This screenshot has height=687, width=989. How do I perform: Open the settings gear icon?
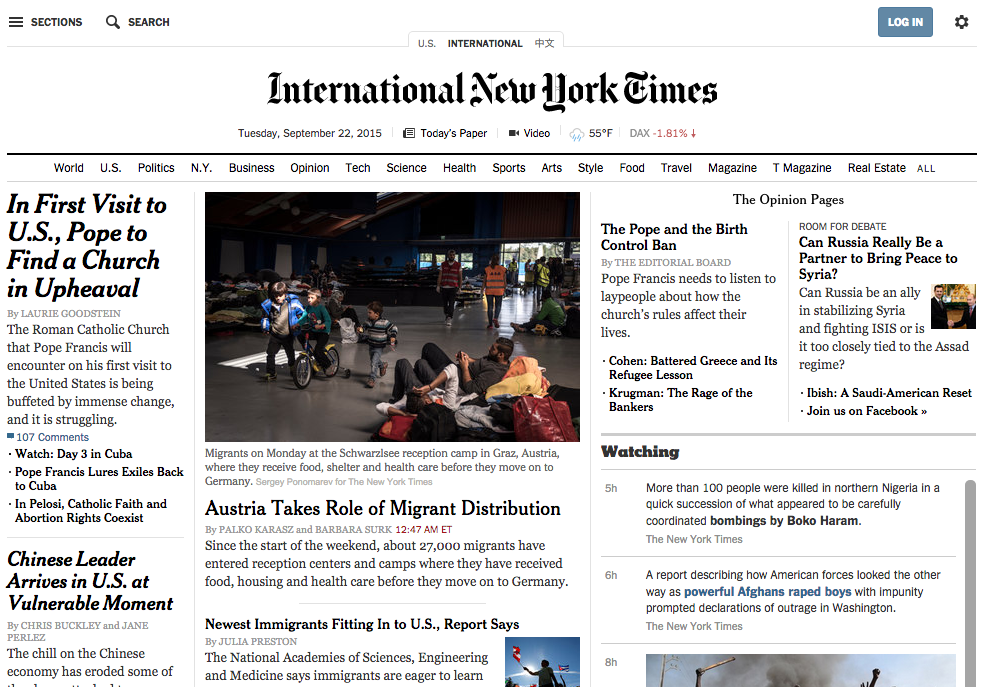tap(961, 22)
